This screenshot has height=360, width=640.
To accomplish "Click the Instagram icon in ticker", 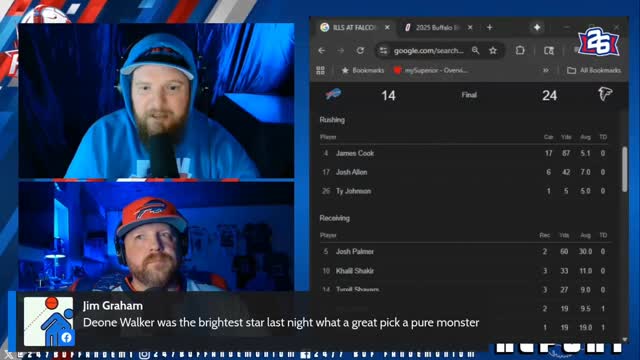I will pyautogui.click(x=144, y=355).
